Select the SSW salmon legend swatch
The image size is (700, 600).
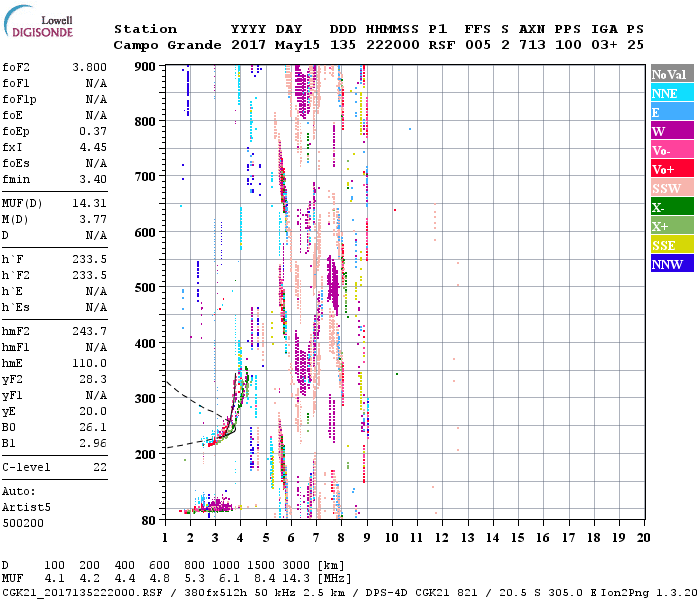click(x=672, y=188)
